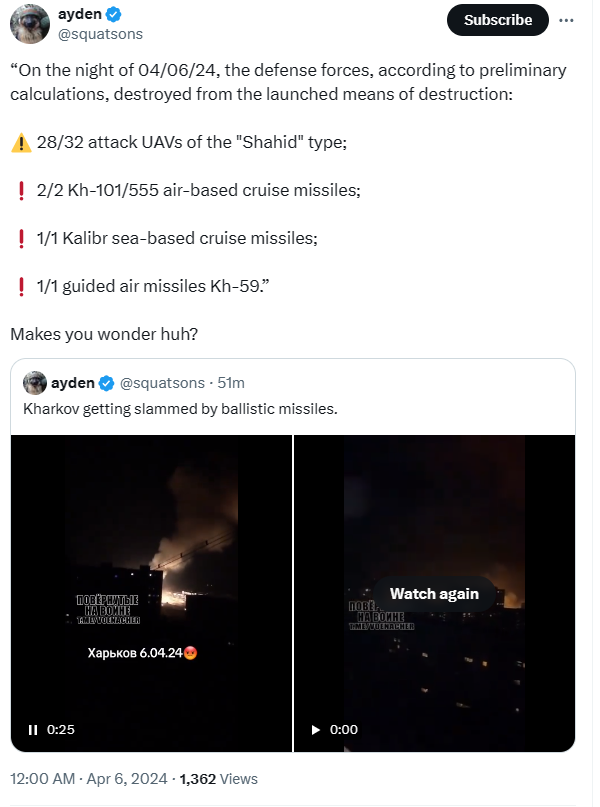Click the quoted tweet's verified badge

(x=105, y=383)
